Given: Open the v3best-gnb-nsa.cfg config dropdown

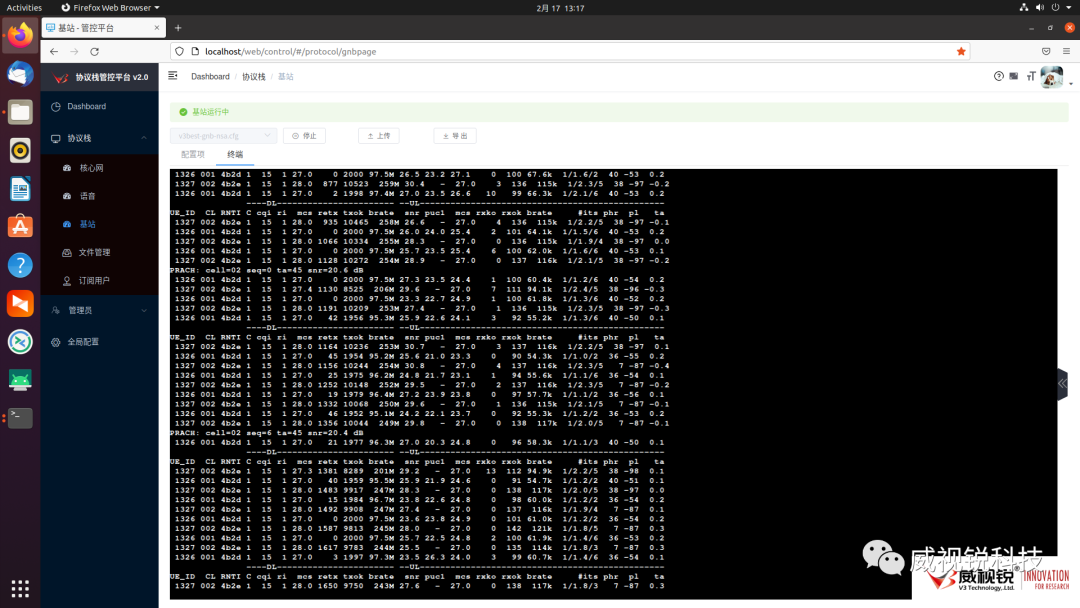Looking at the screenshot, I should (x=223, y=136).
